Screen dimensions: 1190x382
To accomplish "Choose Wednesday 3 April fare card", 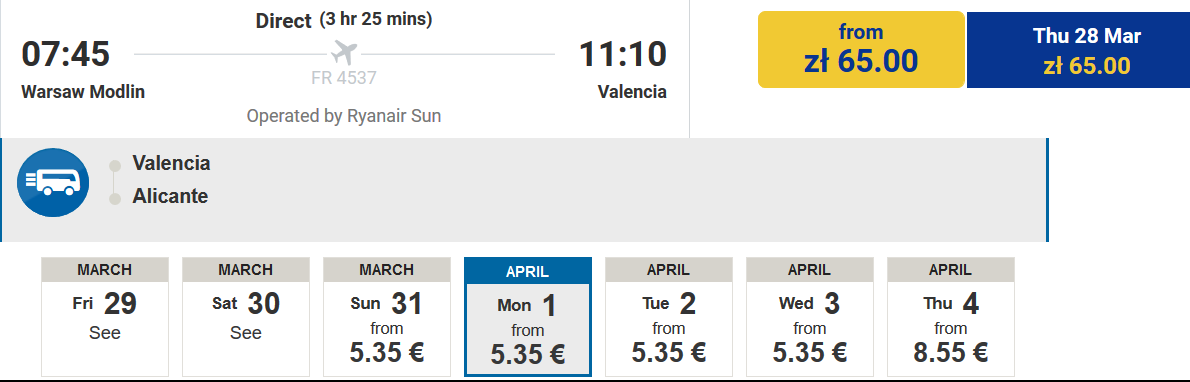I will click(810, 317).
